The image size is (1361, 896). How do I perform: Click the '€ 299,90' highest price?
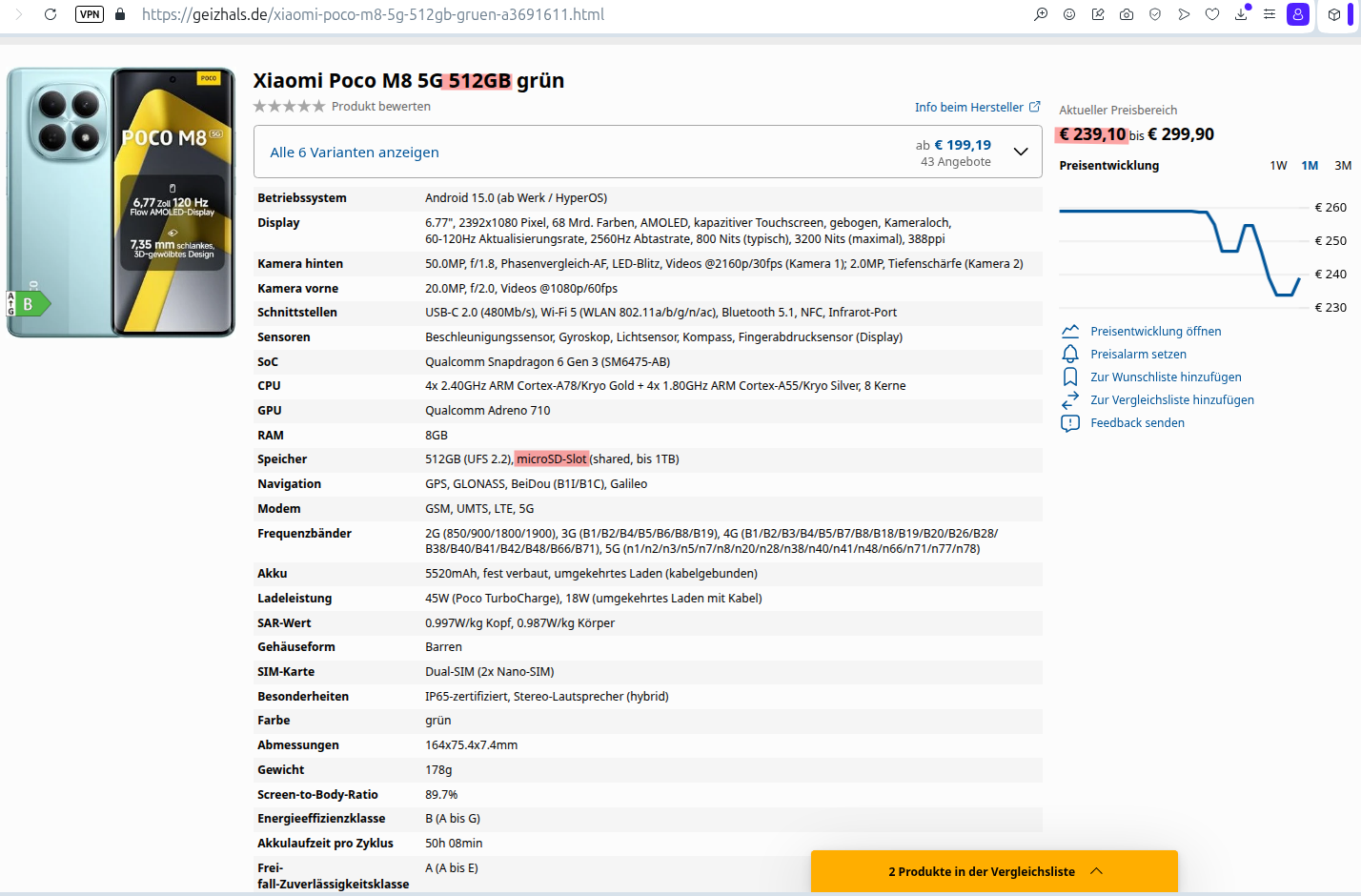tap(1181, 134)
